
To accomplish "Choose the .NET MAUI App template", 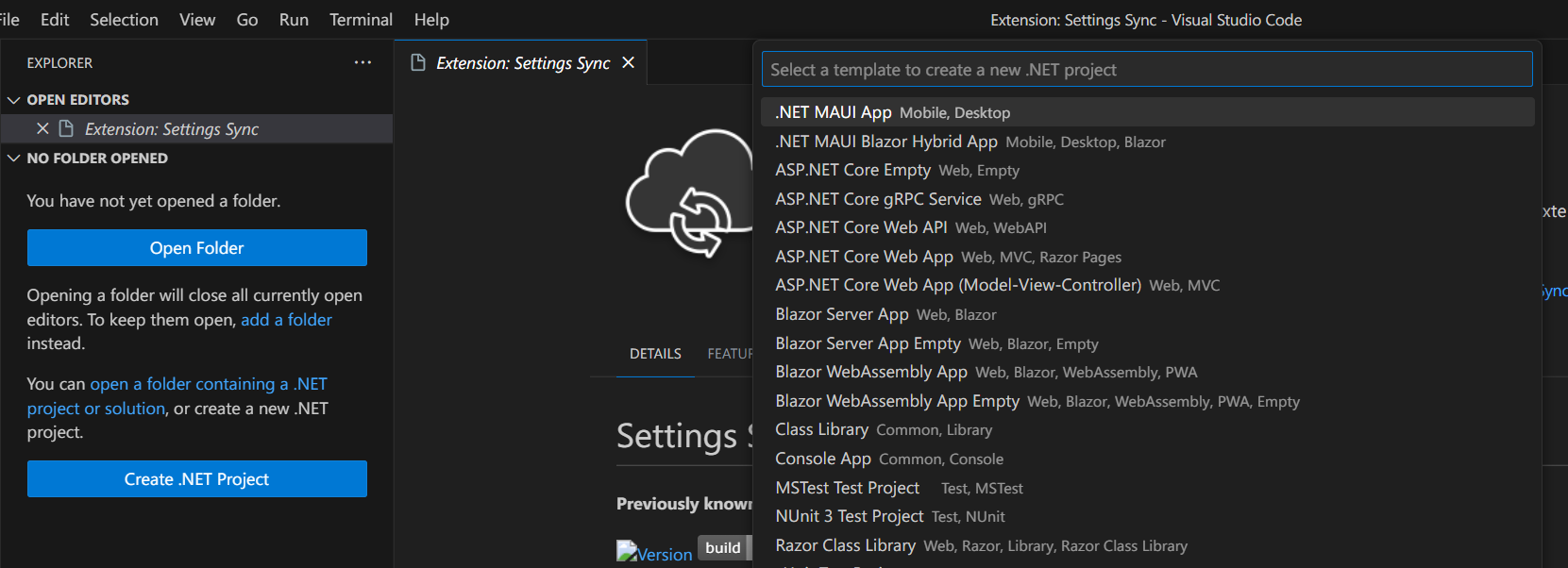I will 1147,112.
